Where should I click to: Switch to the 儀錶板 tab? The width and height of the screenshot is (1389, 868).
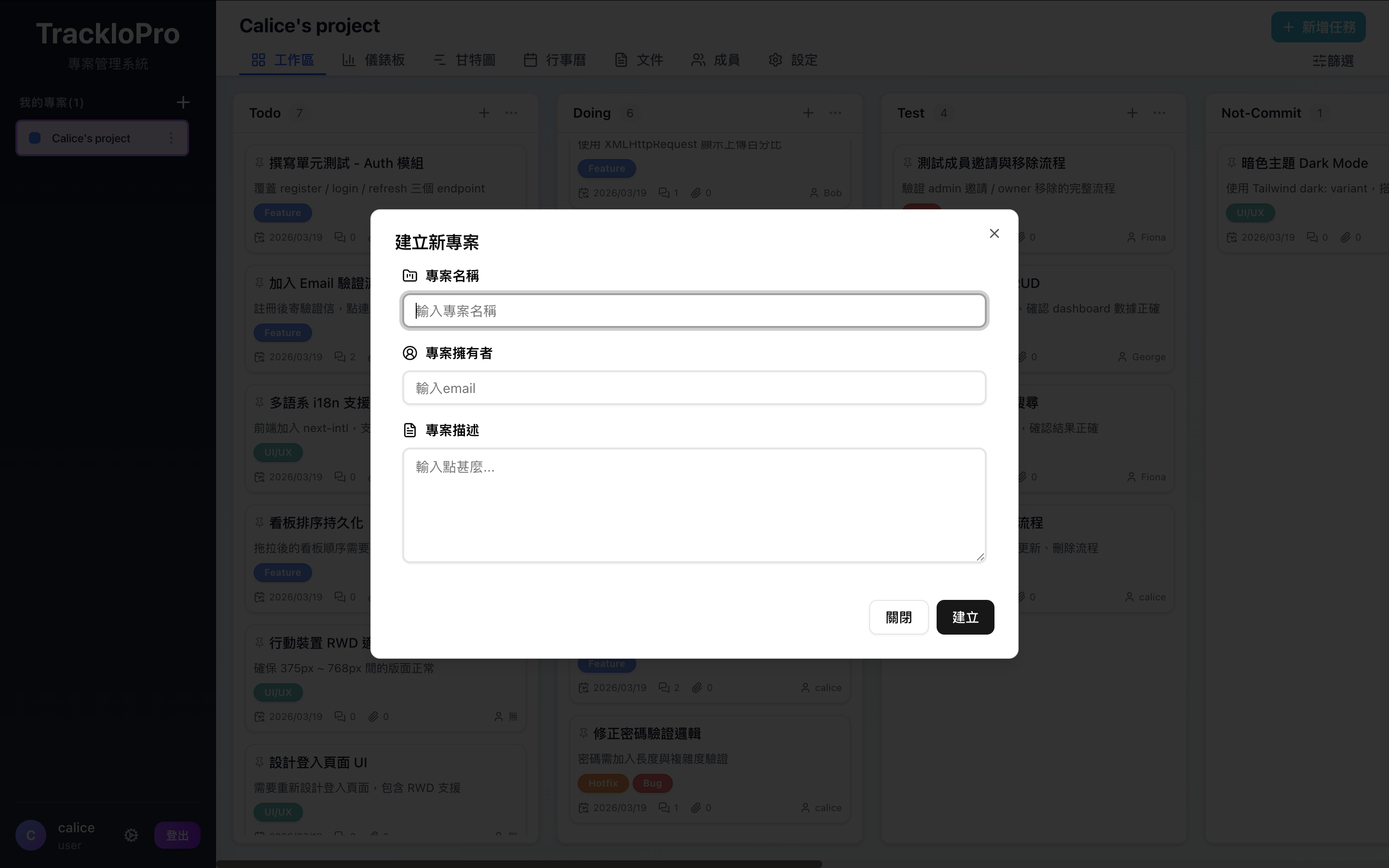point(374,60)
